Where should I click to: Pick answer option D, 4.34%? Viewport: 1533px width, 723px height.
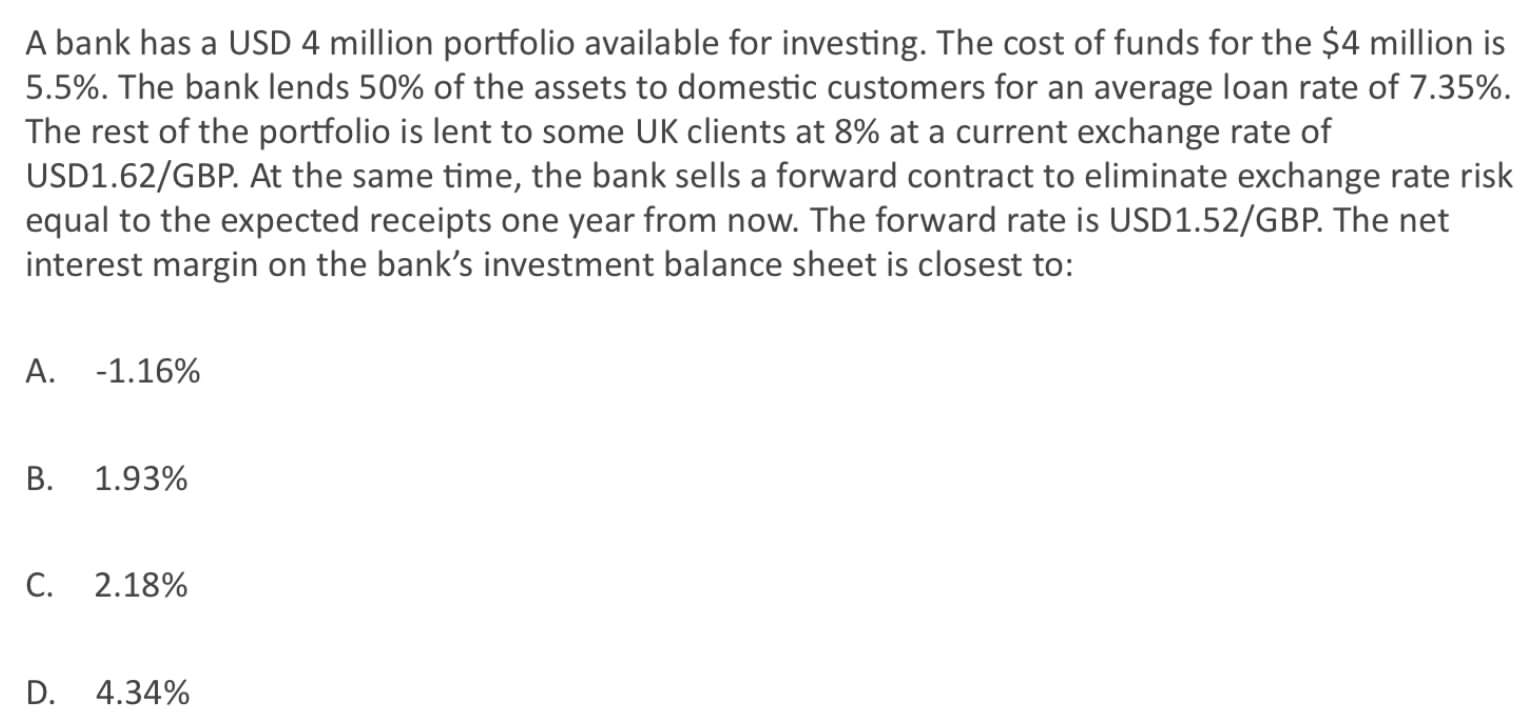pos(143,692)
